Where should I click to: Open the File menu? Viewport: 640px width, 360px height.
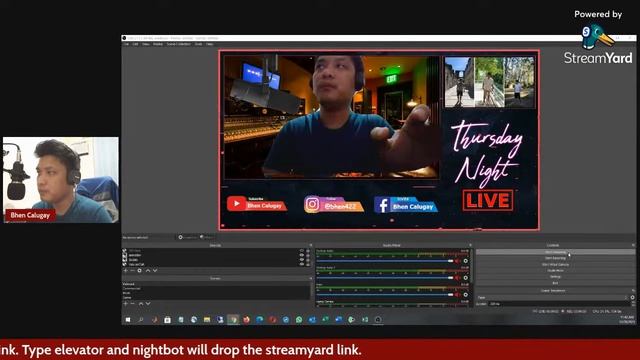[127, 44]
